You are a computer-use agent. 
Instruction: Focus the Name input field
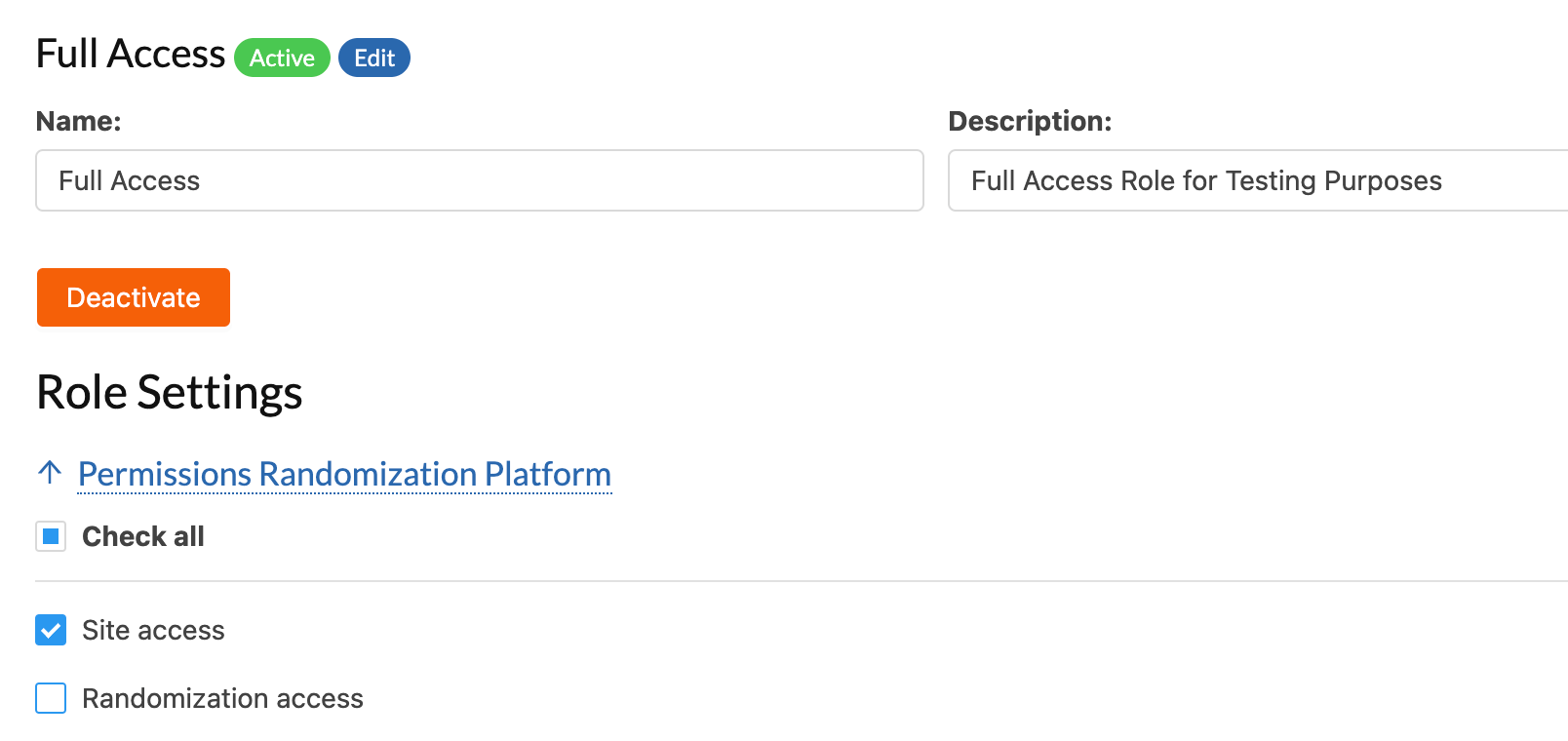pos(480,180)
